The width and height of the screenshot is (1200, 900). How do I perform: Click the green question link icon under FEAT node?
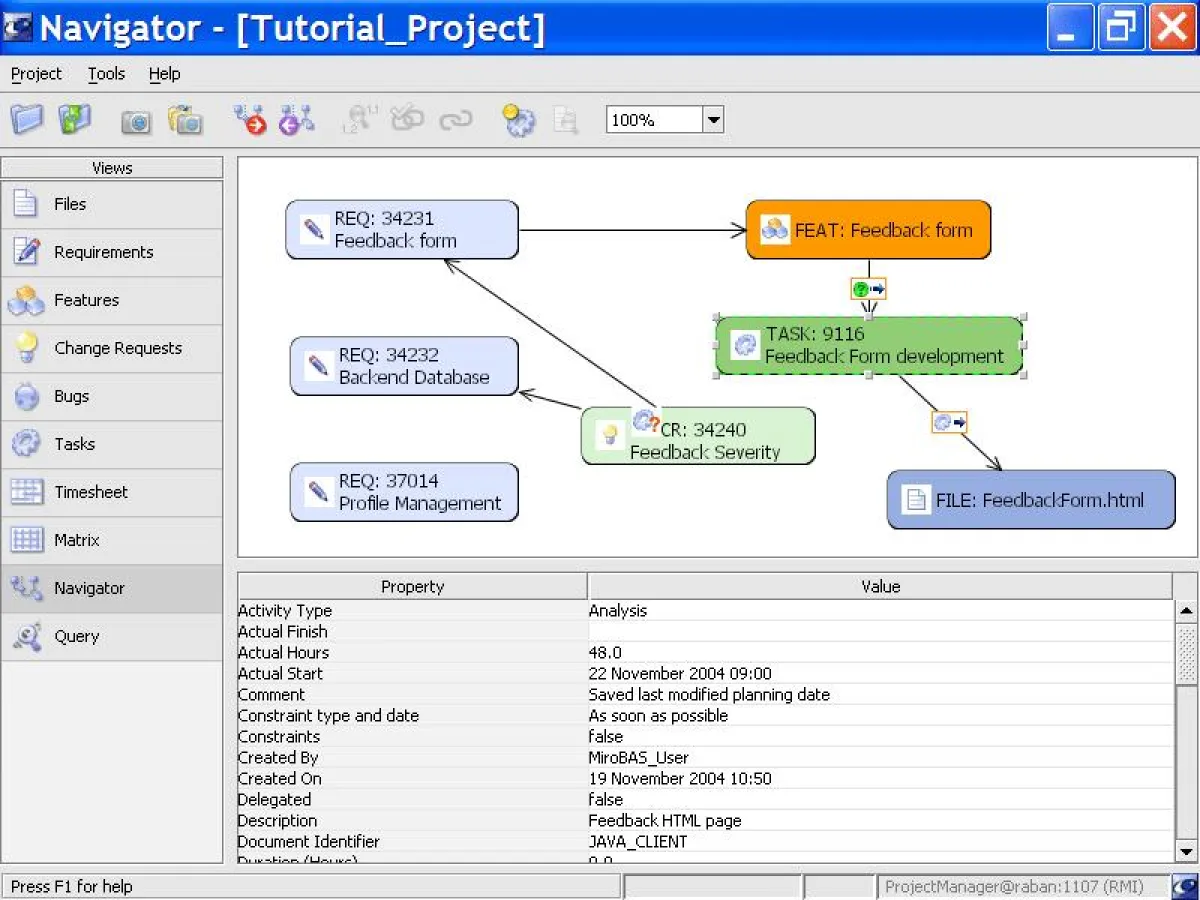(x=868, y=289)
